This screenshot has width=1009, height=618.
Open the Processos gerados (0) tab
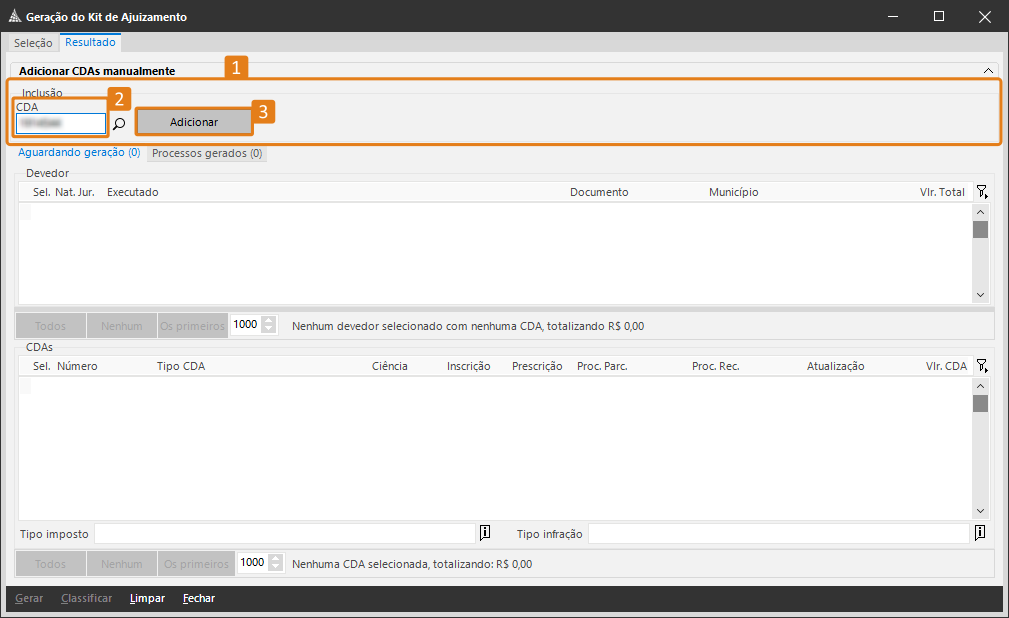coord(207,154)
